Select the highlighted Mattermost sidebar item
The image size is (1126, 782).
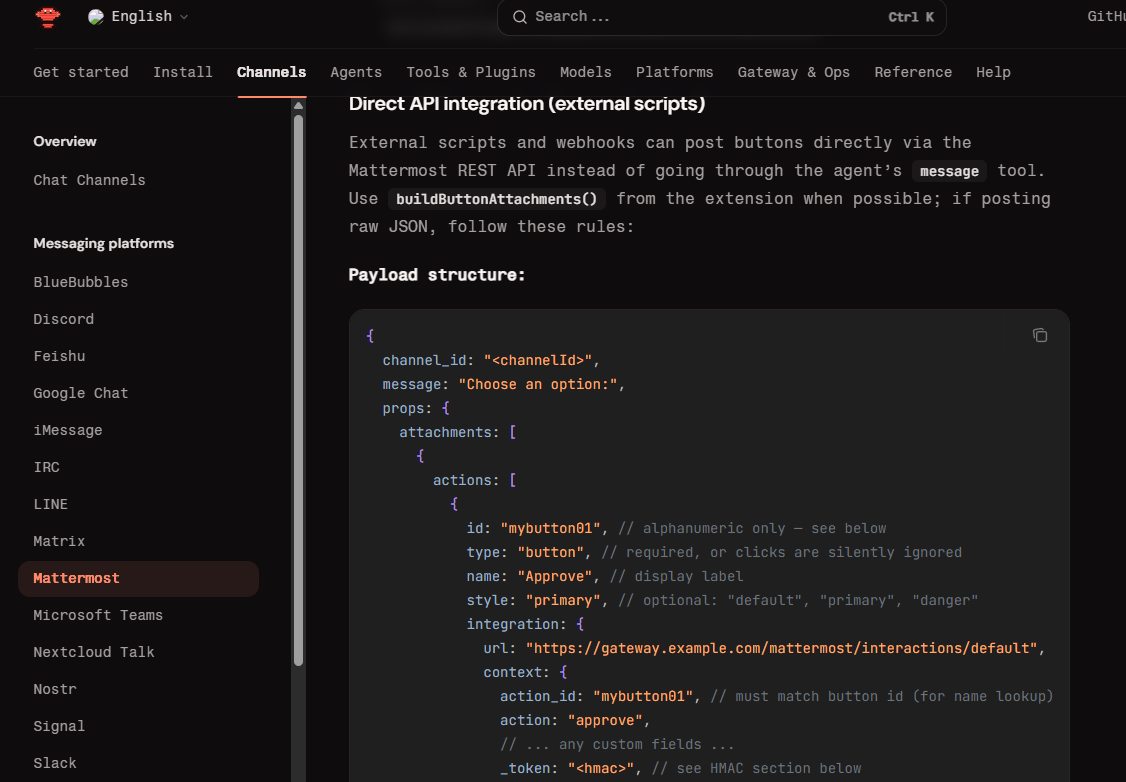139,579
